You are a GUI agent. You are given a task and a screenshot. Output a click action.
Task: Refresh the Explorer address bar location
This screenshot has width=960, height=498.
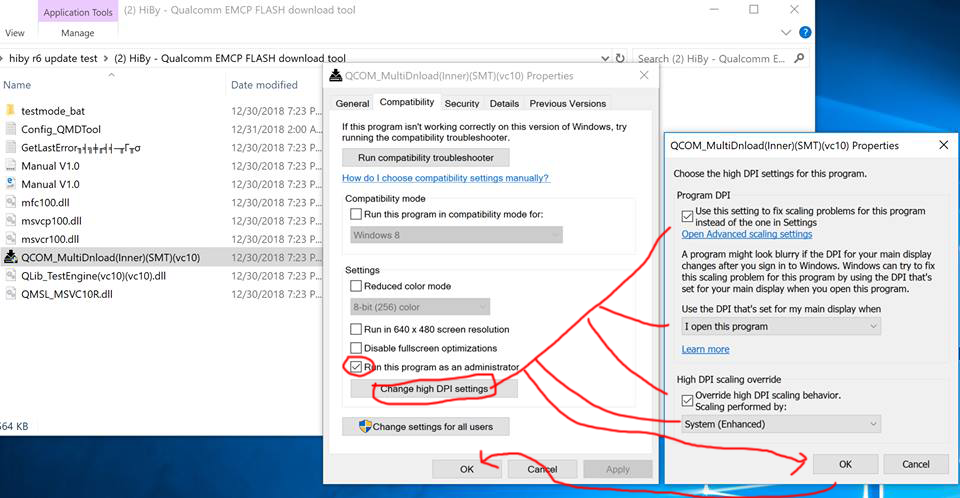[x=620, y=58]
